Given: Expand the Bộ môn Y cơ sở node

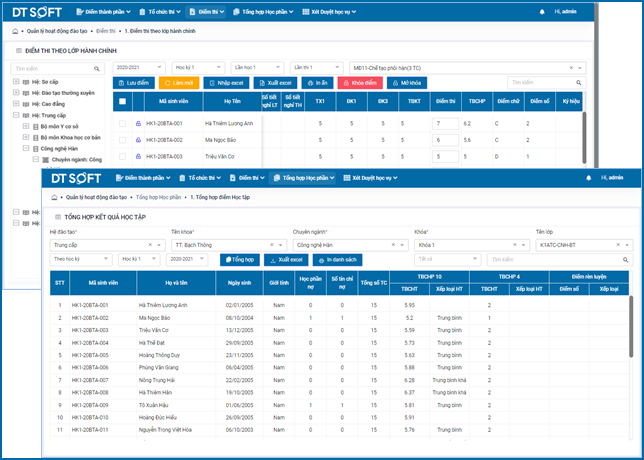Looking at the screenshot, I should pos(26,126).
